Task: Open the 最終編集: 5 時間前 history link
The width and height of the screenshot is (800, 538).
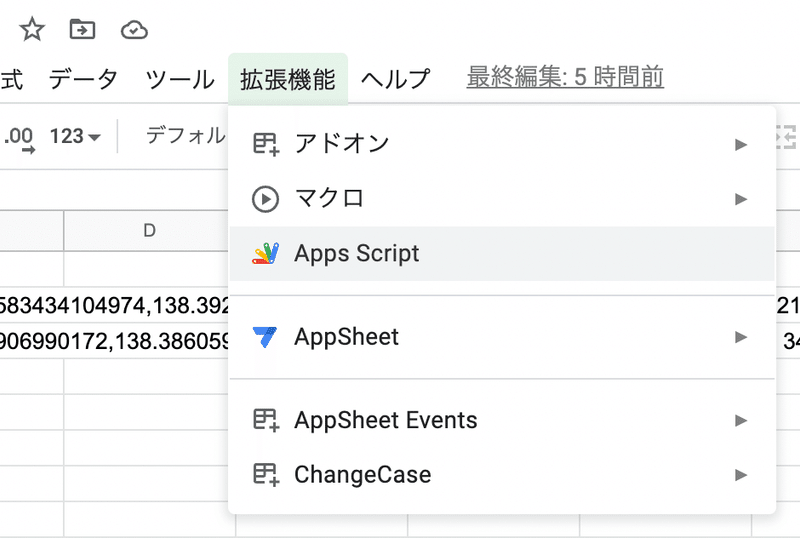Action: [x=565, y=77]
